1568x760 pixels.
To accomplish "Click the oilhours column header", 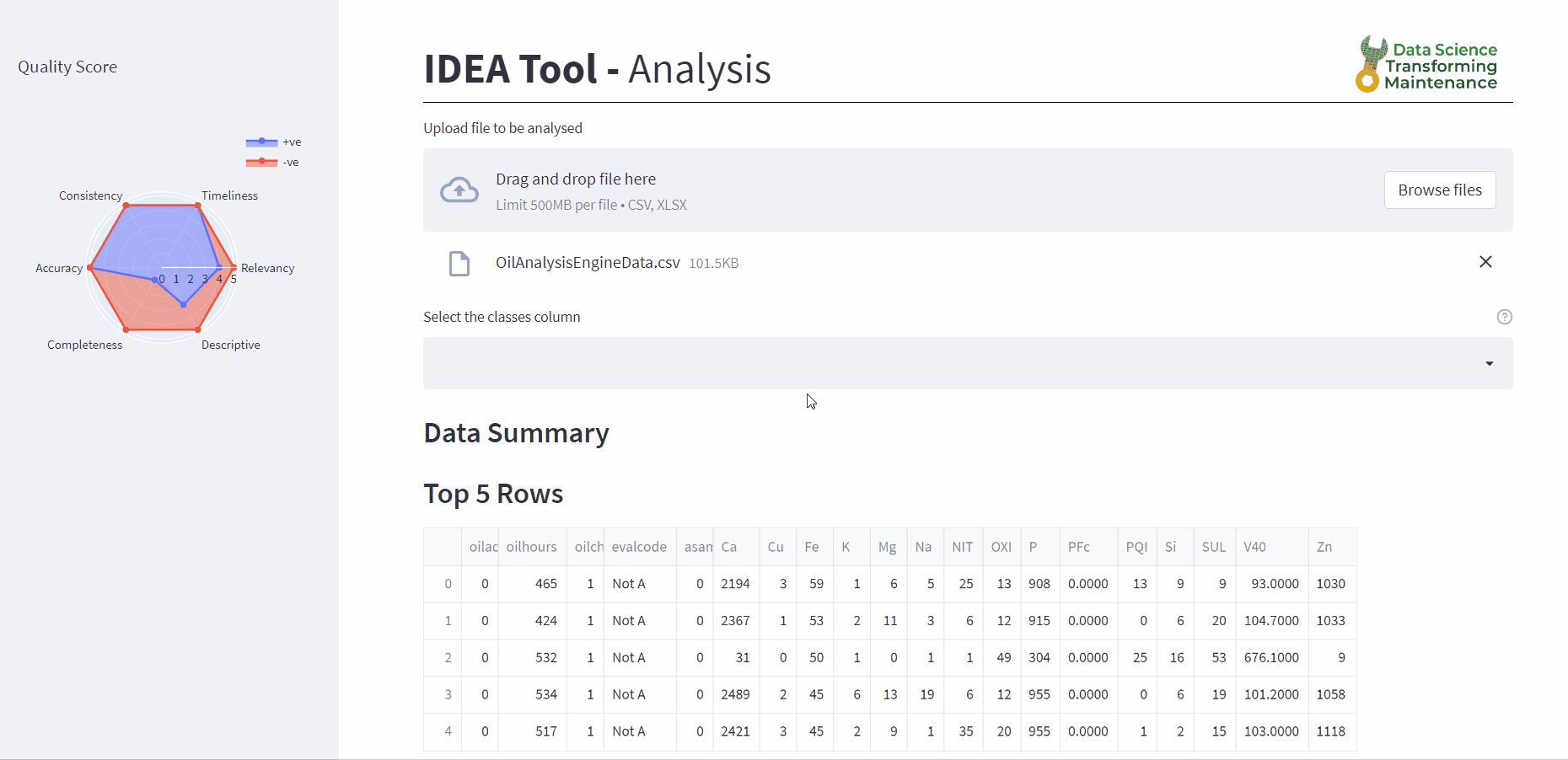I will click(531, 547).
